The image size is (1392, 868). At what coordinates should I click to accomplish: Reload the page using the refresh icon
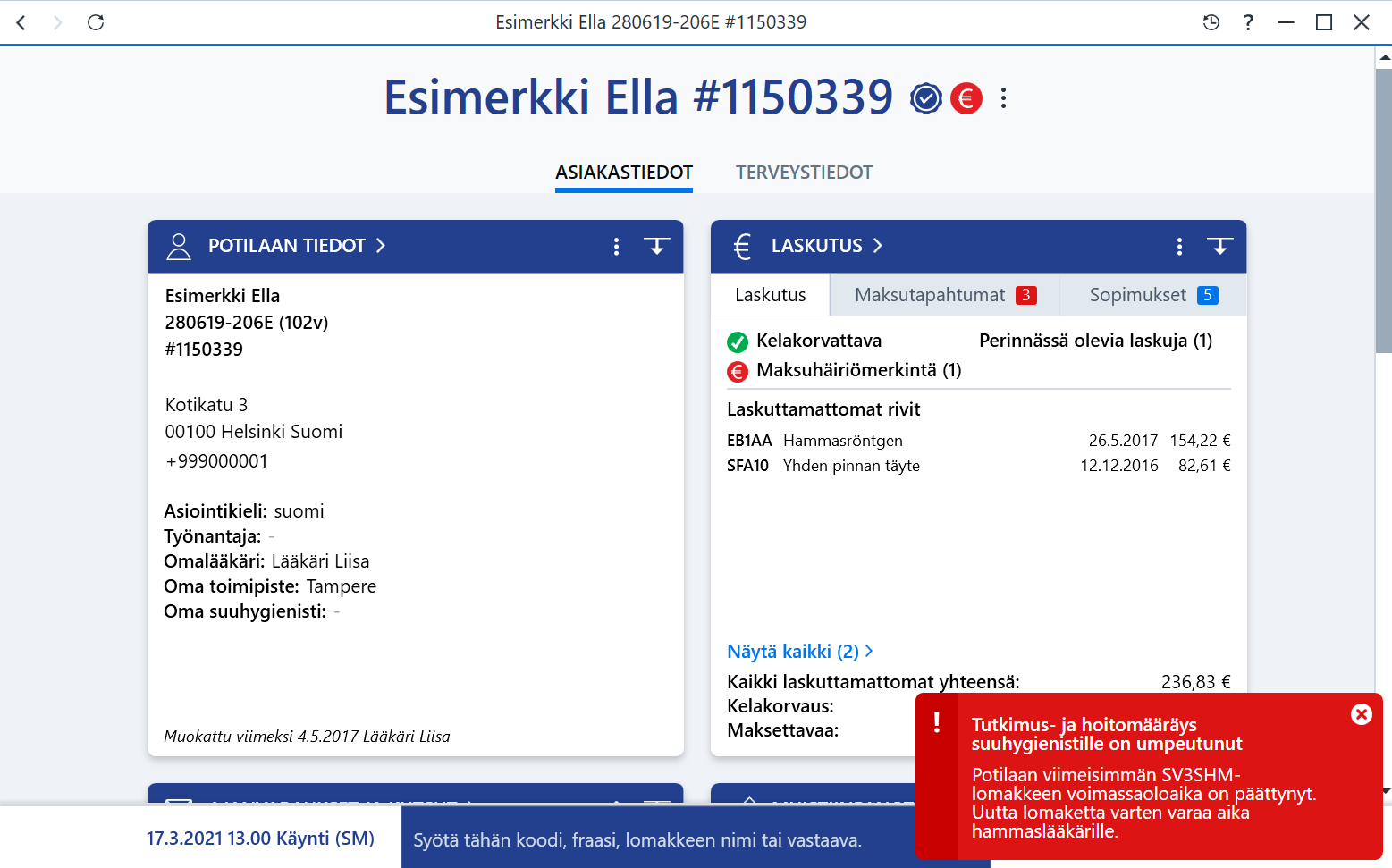tap(96, 22)
